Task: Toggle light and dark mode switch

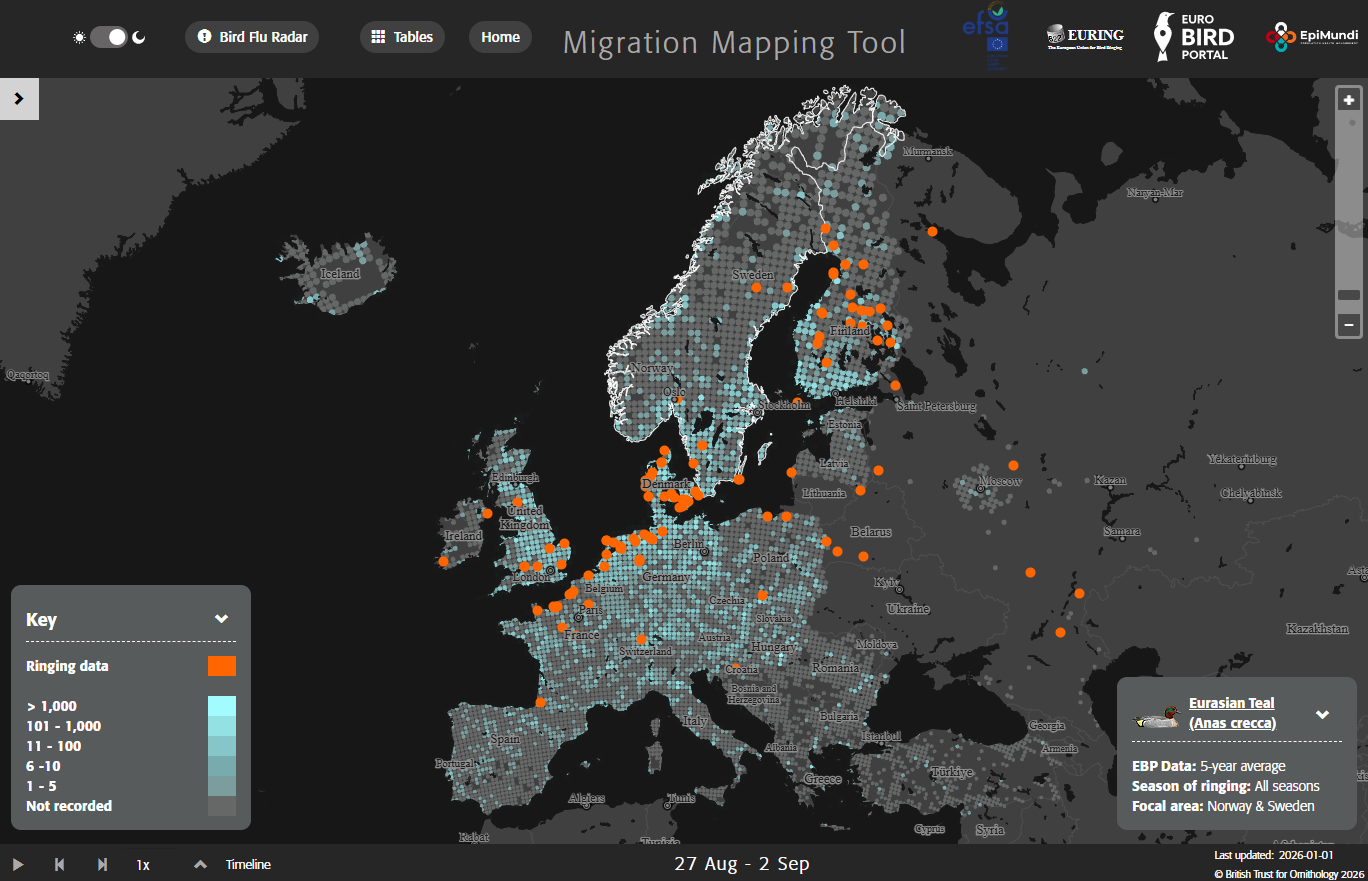Action: 109,37
